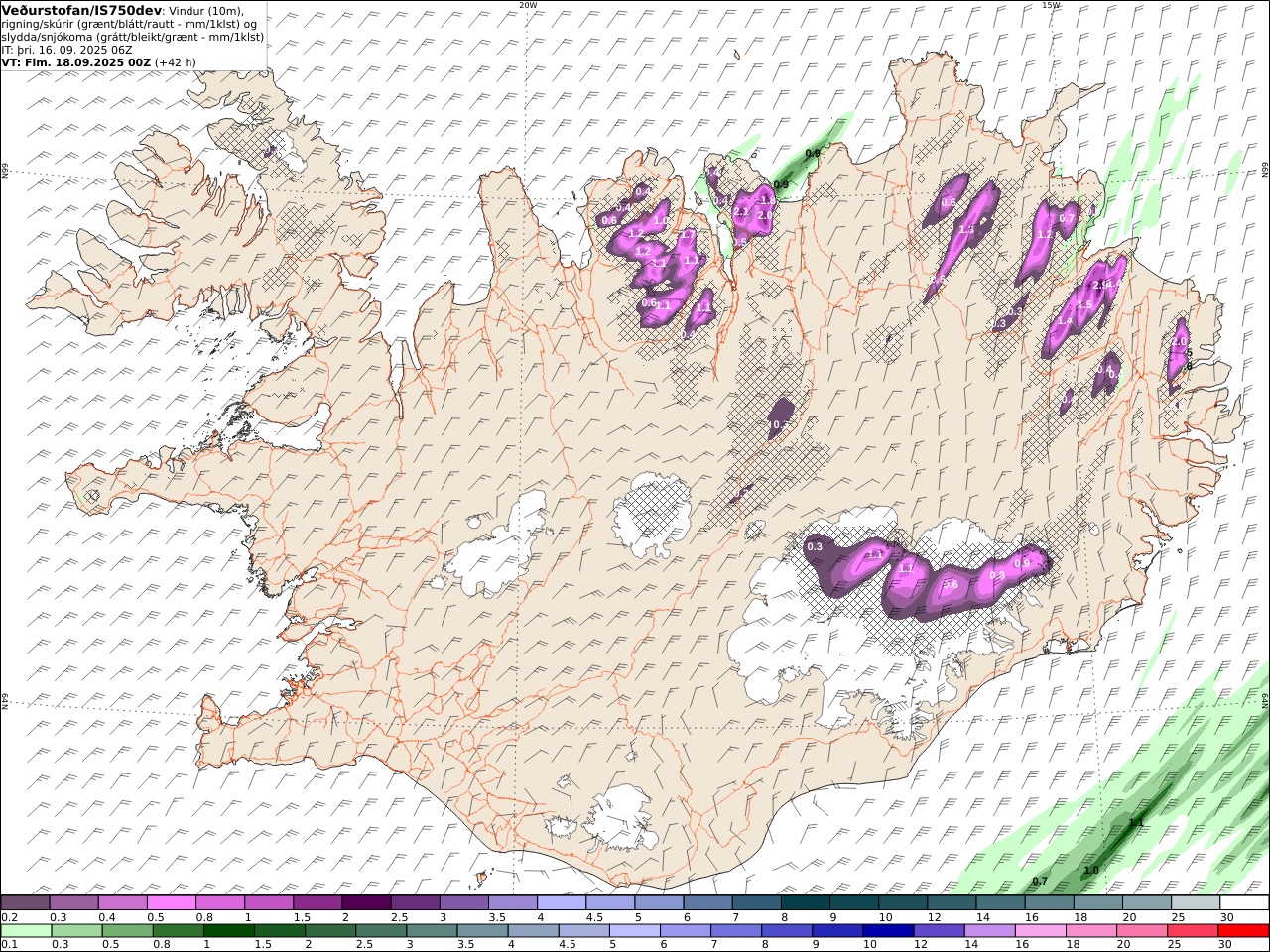Select the 0.5 rain legend swatch

click(x=127, y=930)
